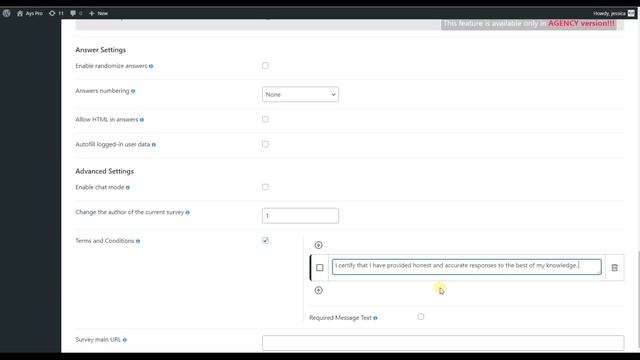640x360 pixels.
Task: Click into the certify statement text field
Action: click(x=467, y=267)
